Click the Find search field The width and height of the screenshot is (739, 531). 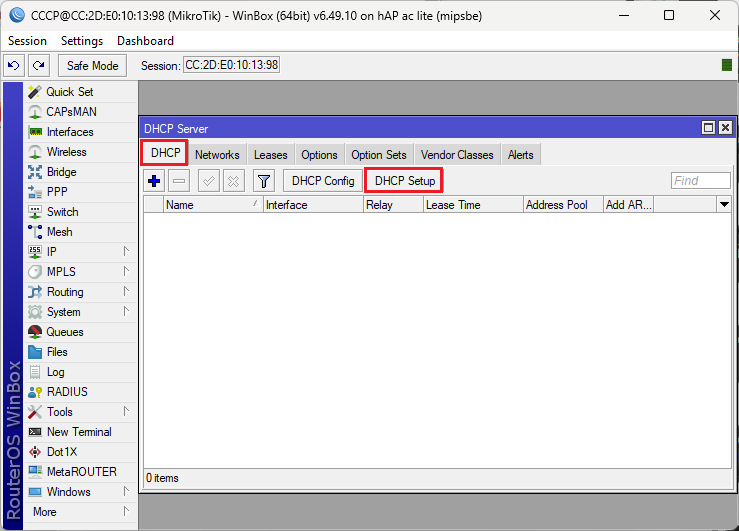point(701,180)
